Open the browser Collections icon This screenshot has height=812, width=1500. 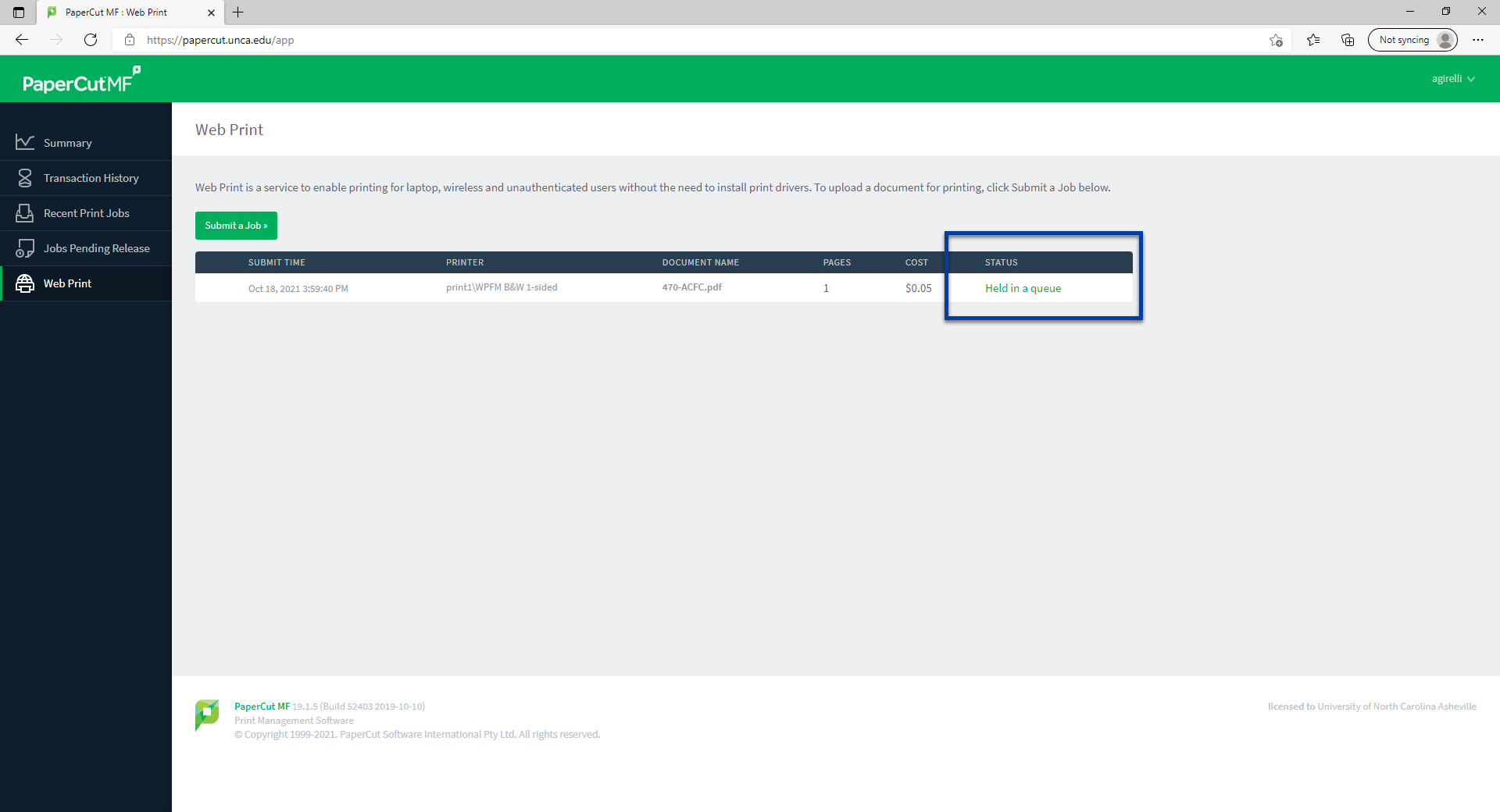point(1348,40)
